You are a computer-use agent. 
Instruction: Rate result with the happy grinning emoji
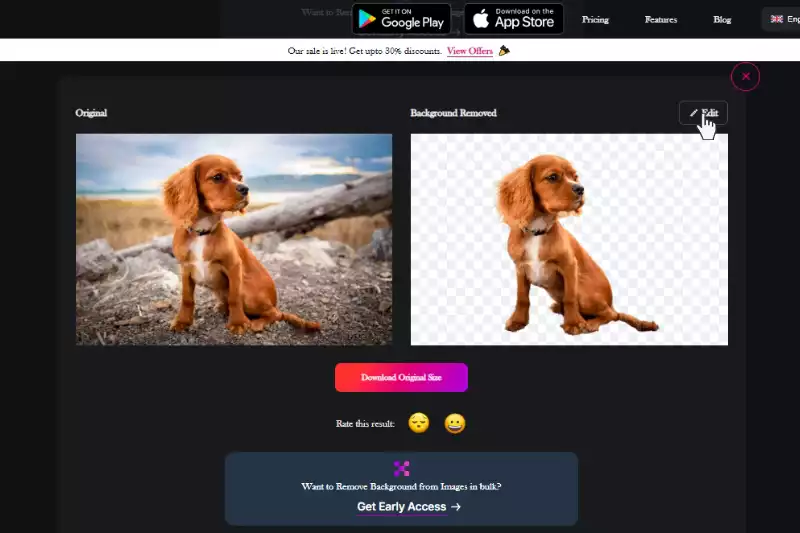point(455,423)
